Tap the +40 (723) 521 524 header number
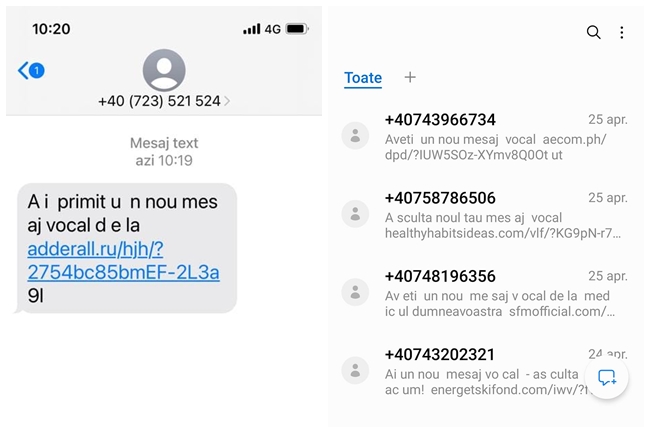Viewport: 650px width, 433px height. pyautogui.click(x=158, y=101)
